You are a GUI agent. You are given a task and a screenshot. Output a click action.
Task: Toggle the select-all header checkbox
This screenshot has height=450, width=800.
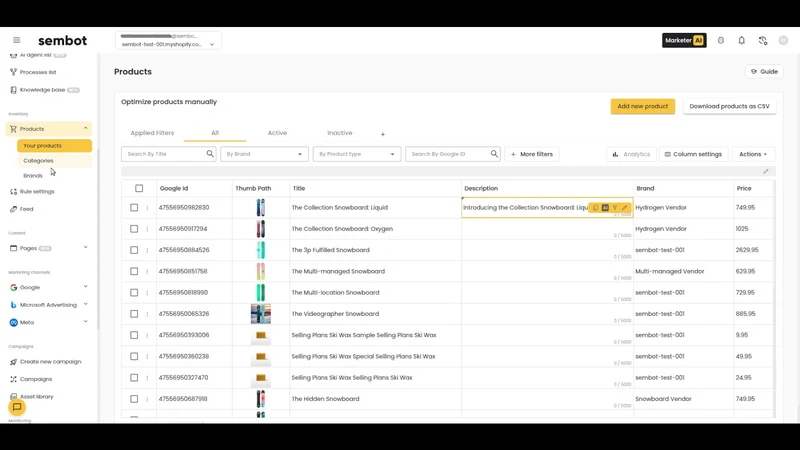click(x=139, y=188)
